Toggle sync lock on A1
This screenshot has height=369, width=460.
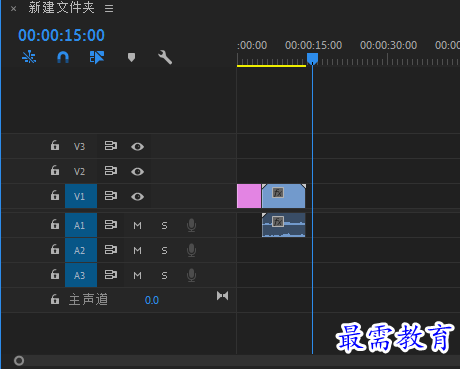111,225
